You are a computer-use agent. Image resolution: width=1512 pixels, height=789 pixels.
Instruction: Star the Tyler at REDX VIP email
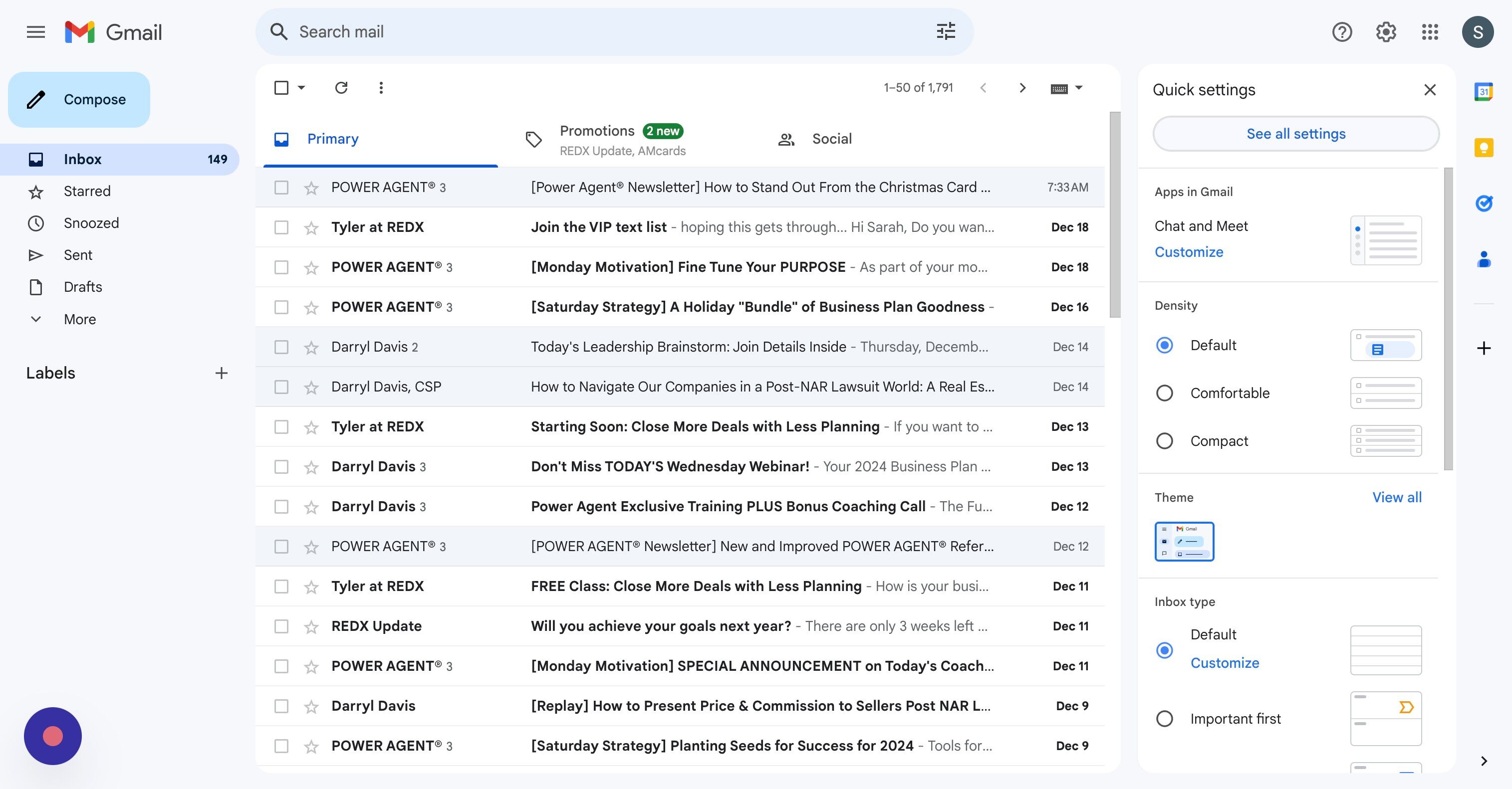coord(311,227)
